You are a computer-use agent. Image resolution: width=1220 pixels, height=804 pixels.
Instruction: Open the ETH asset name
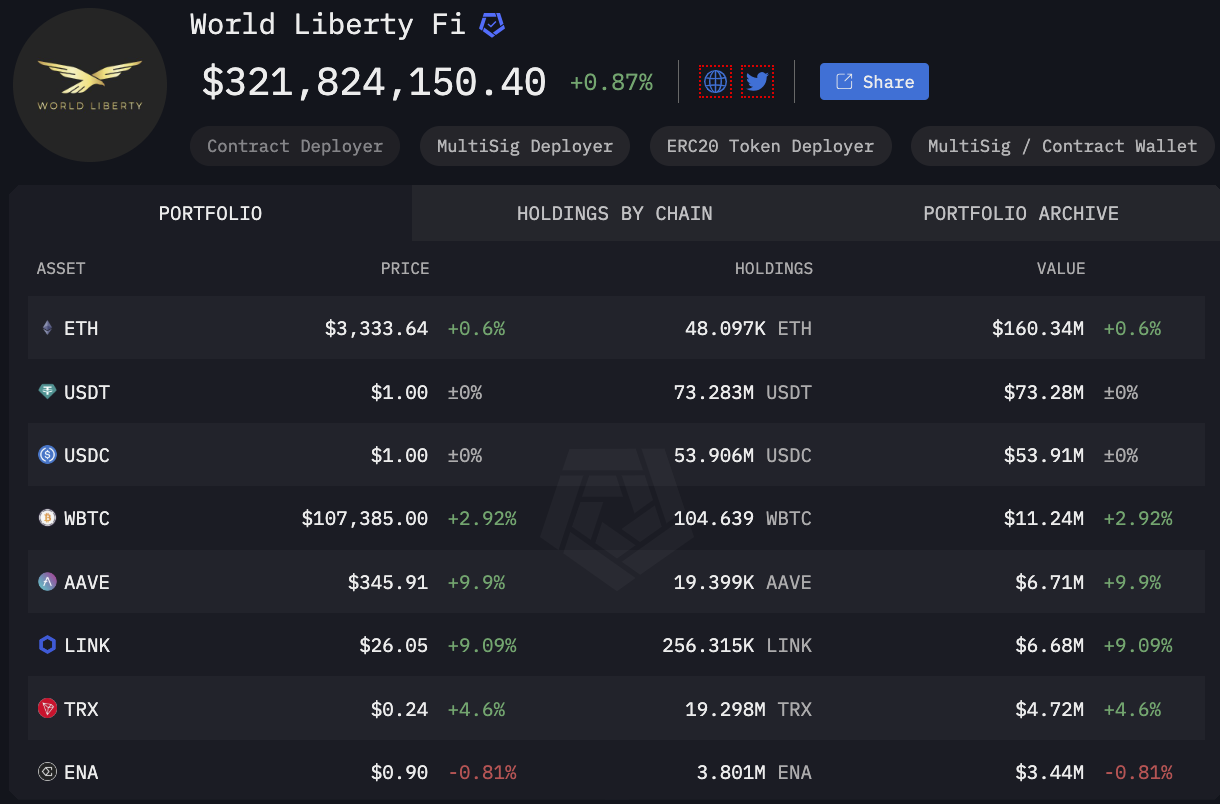[x=81, y=328]
